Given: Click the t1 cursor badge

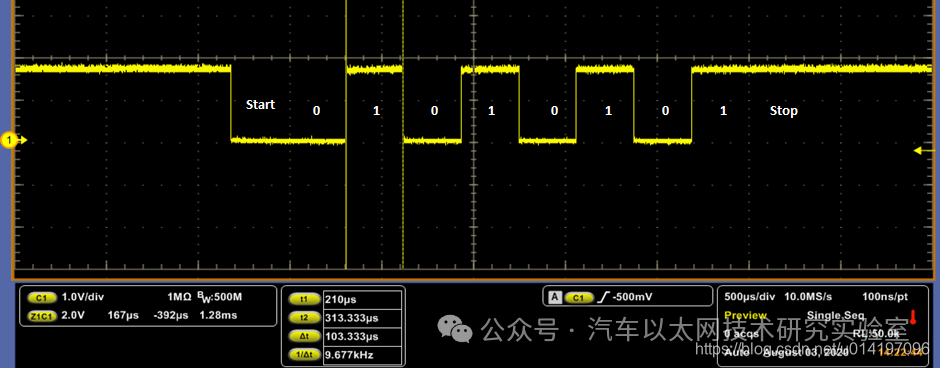Looking at the screenshot, I should (305, 299).
